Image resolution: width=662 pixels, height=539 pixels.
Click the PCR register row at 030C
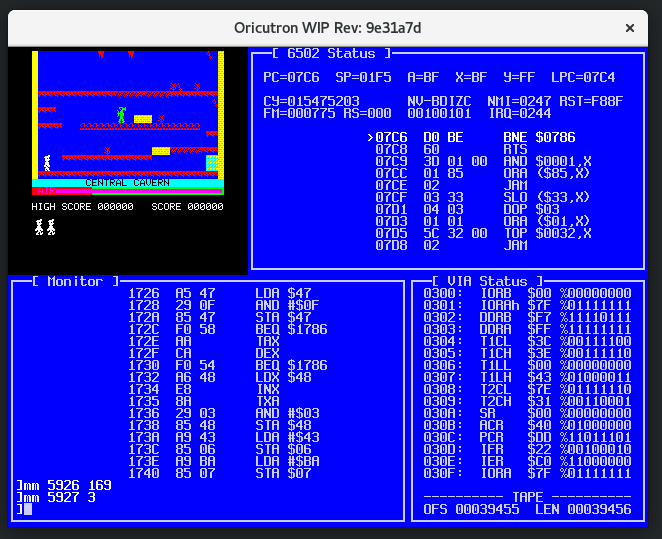[x=527, y=437]
